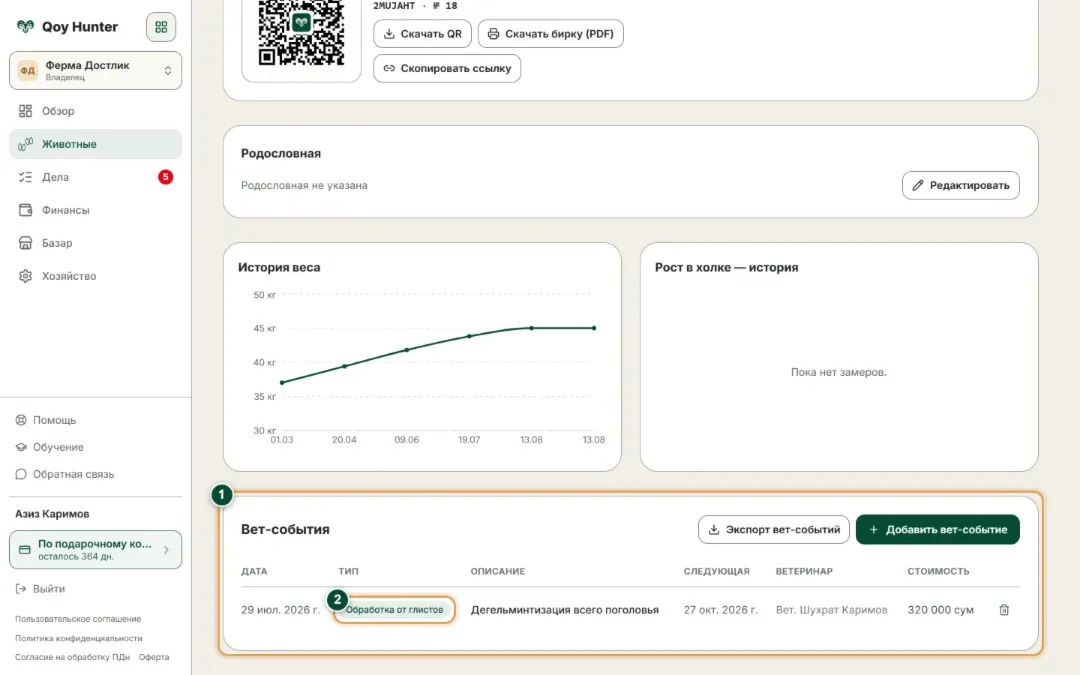Click the plus icon in Добавить вет-событие
Viewport: 1080px width, 675px height.
tap(873, 530)
